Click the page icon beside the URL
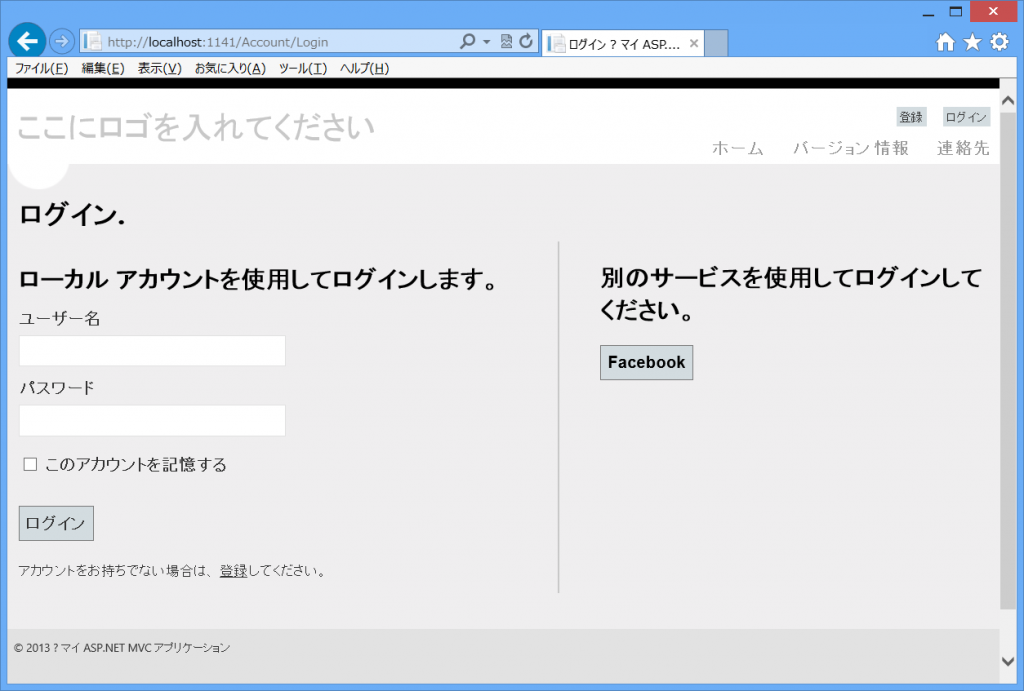Screen dimensions: 1024x691 [90, 42]
